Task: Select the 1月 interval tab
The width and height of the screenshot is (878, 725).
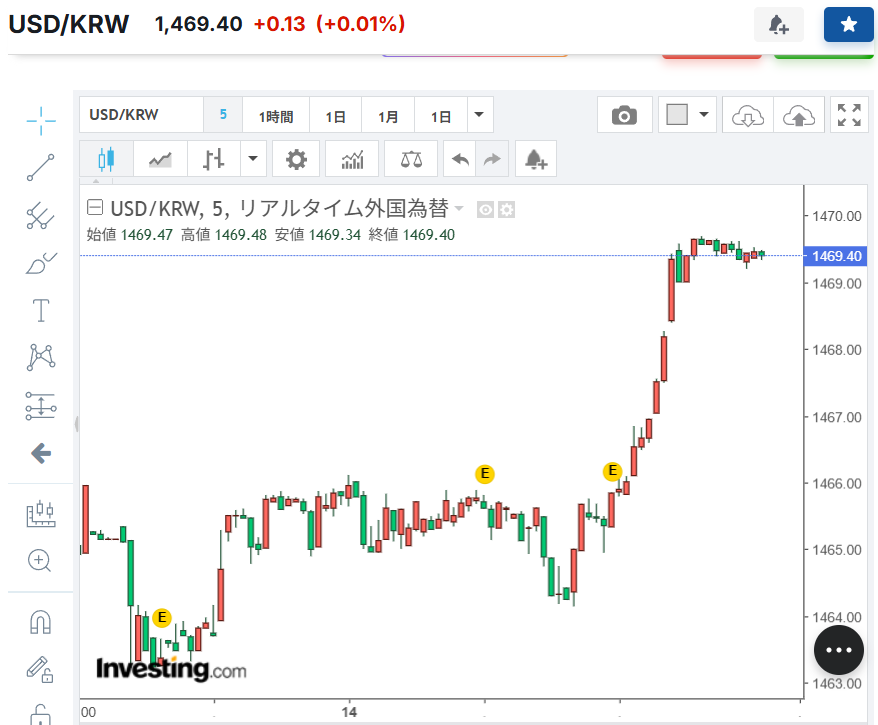Action: (388, 116)
